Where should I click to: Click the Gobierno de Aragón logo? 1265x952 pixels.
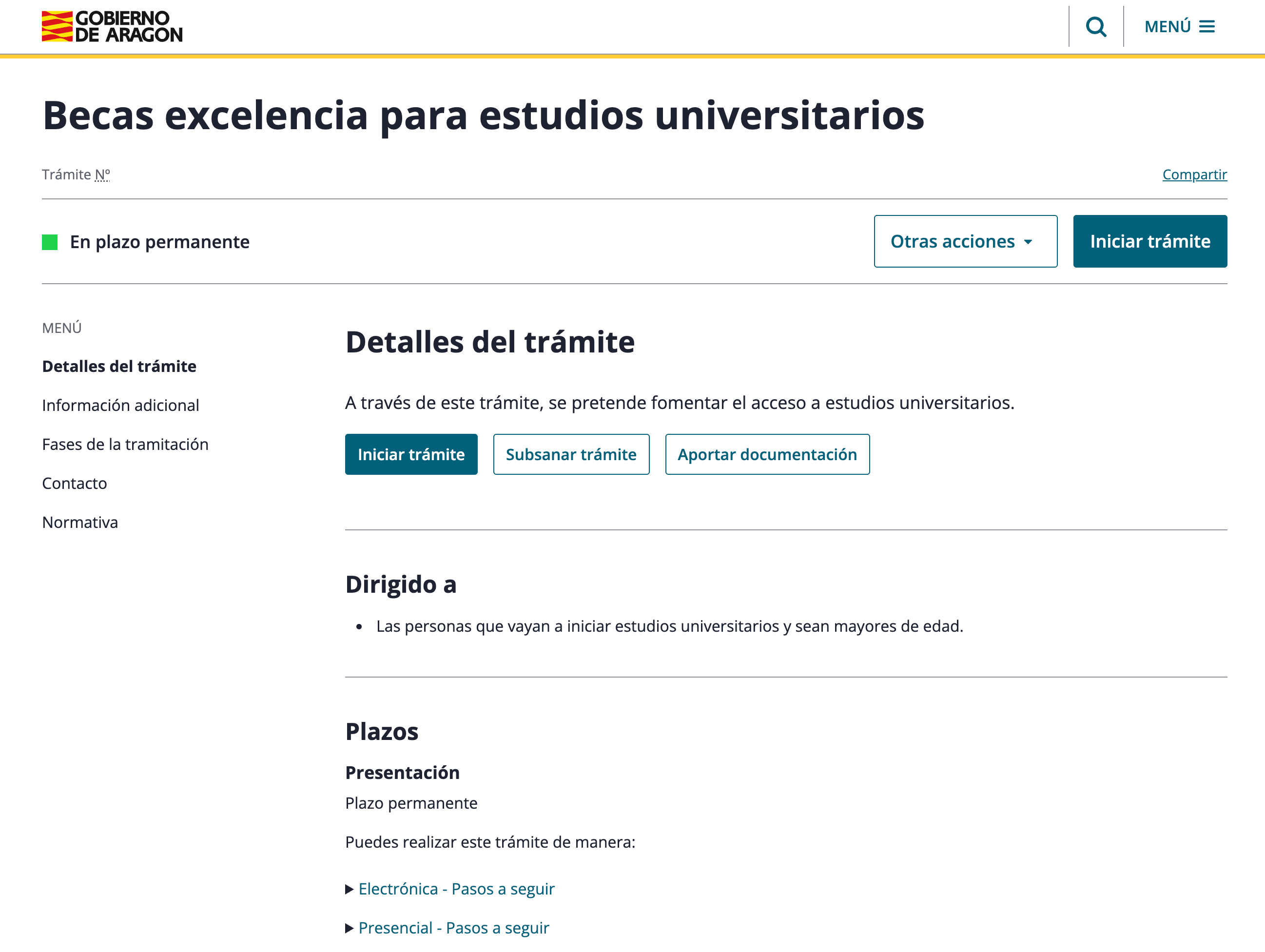(110, 26)
